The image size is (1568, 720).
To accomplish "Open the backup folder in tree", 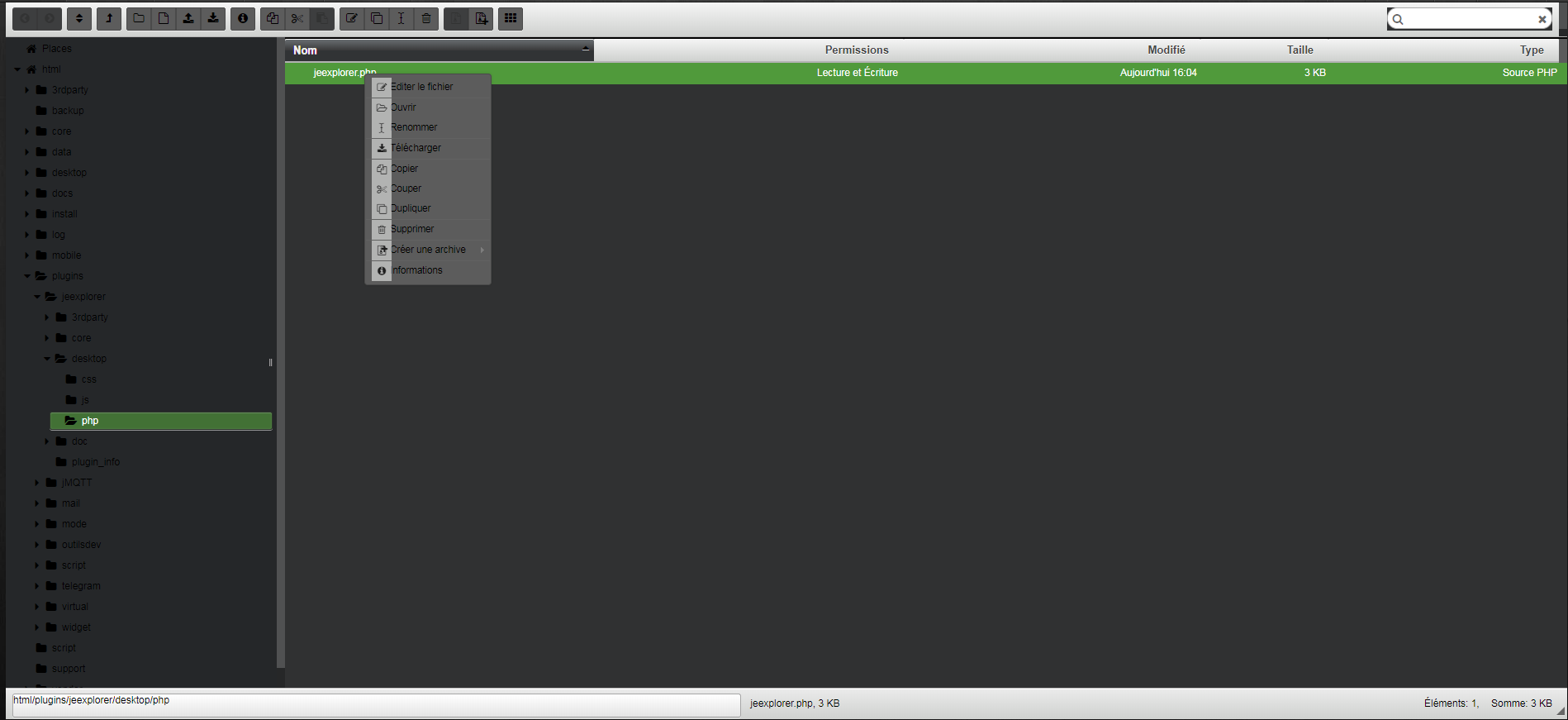I will (68, 111).
